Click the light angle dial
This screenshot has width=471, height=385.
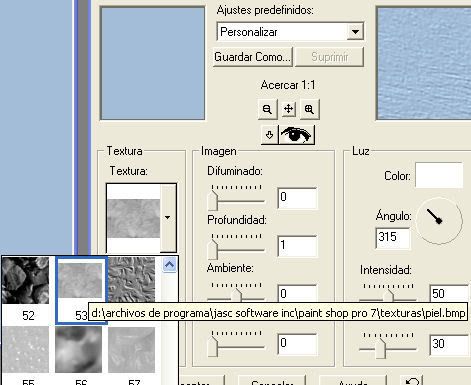click(x=439, y=220)
